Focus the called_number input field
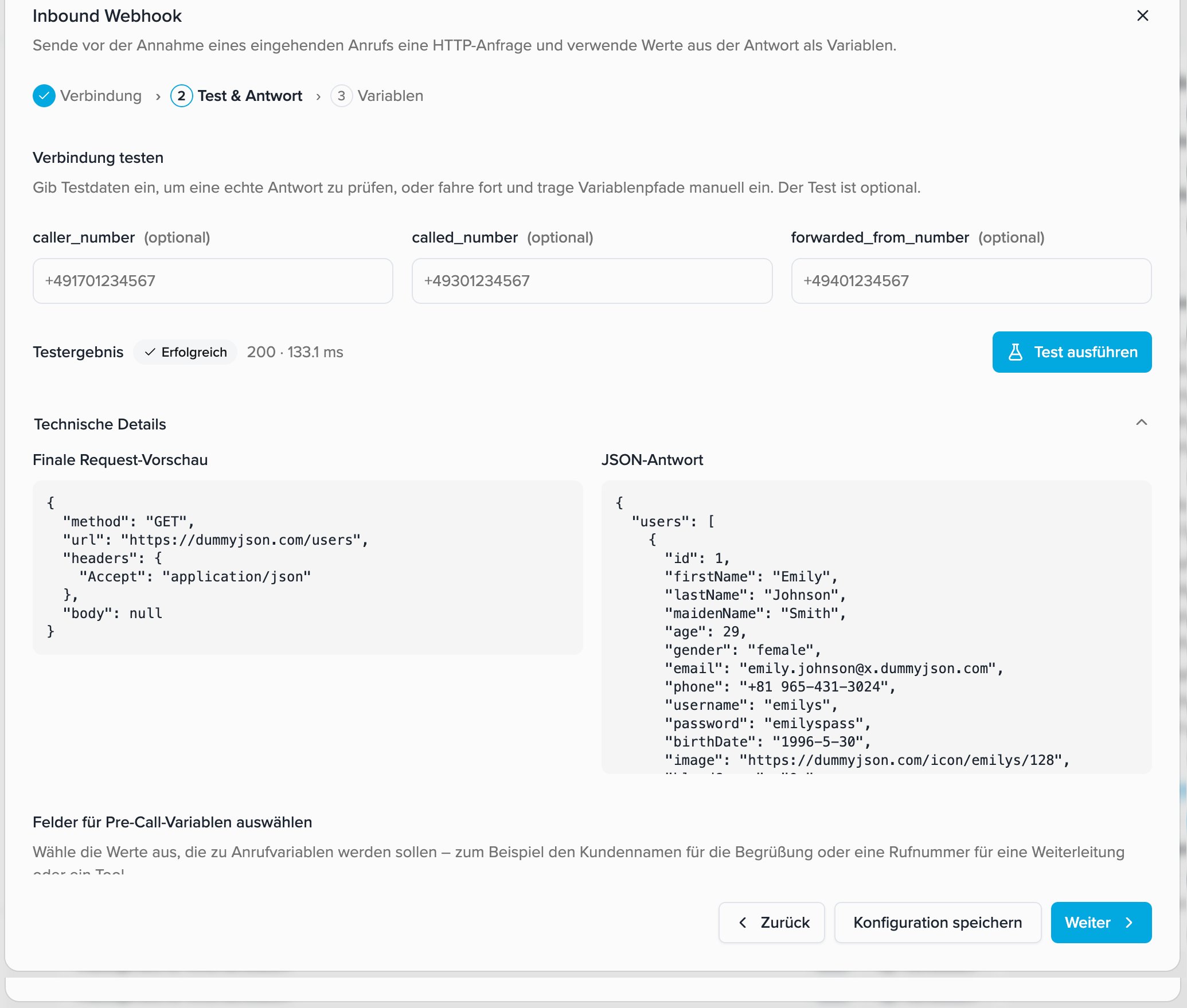The height and width of the screenshot is (1008, 1187). (592, 281)
